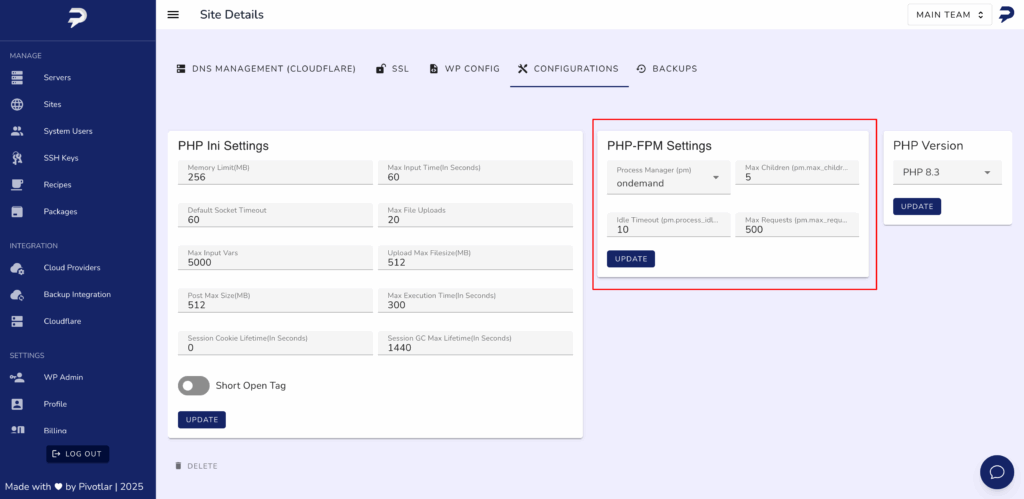Open the PHP 8.3 version dropdown
Screen dimensions: 1024x499
947,172
